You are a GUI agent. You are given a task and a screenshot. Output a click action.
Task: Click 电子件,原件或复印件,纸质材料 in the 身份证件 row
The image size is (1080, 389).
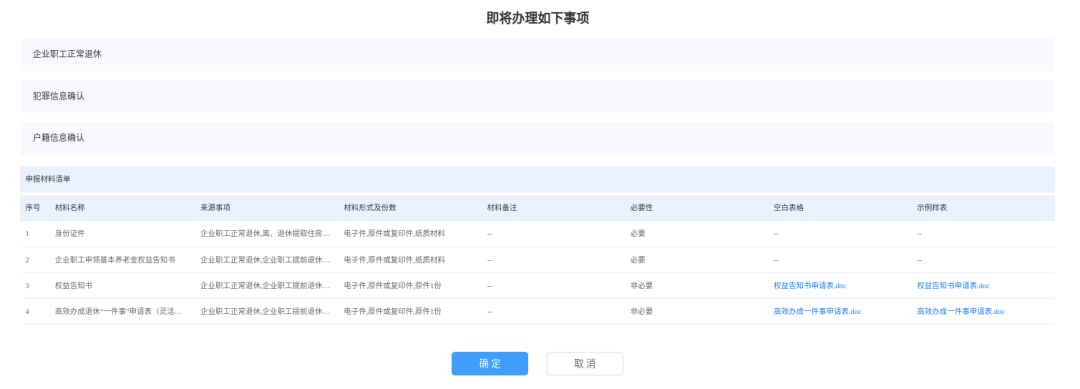395,234
